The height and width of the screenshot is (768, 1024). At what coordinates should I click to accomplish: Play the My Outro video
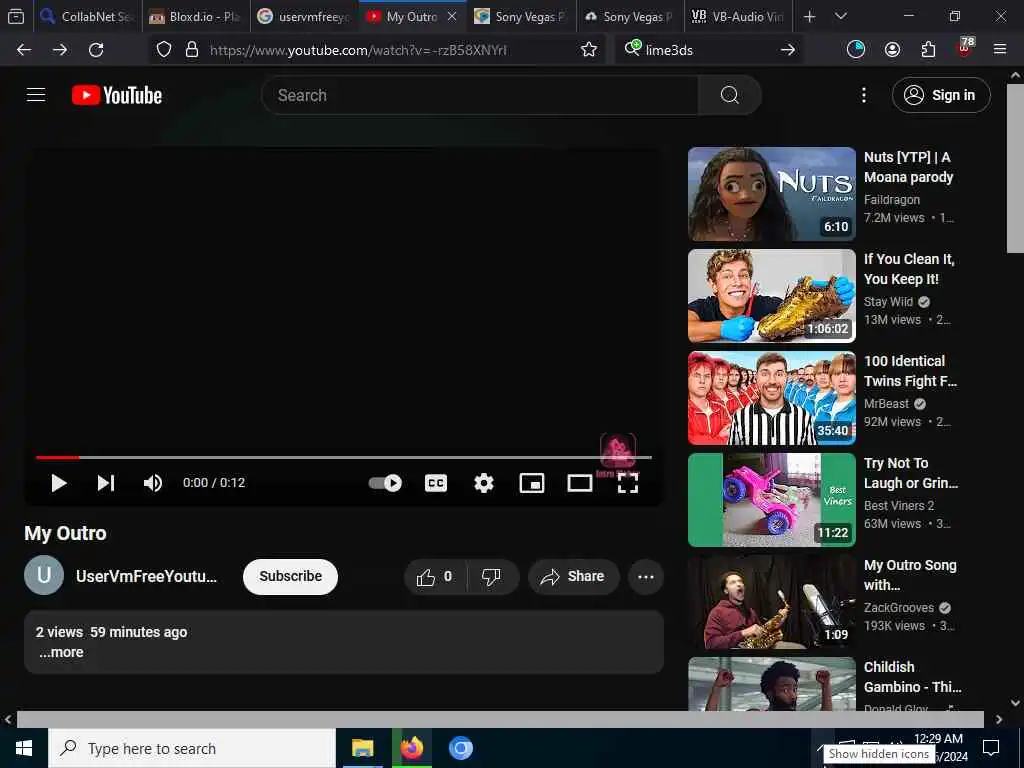[59, 483]
